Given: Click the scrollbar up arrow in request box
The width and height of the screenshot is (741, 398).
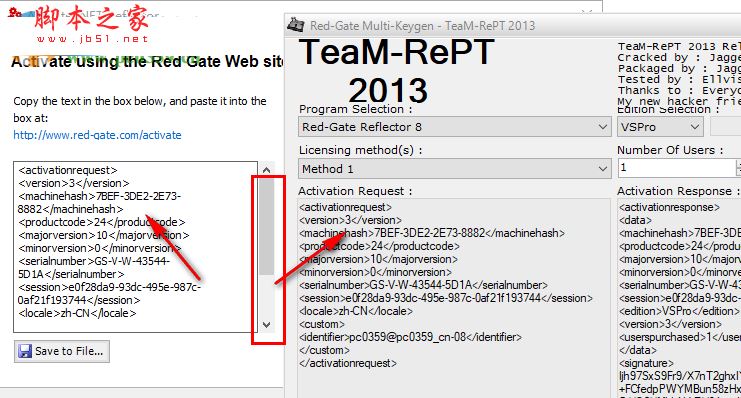Looking at the screenshot, I should point(267,170).
